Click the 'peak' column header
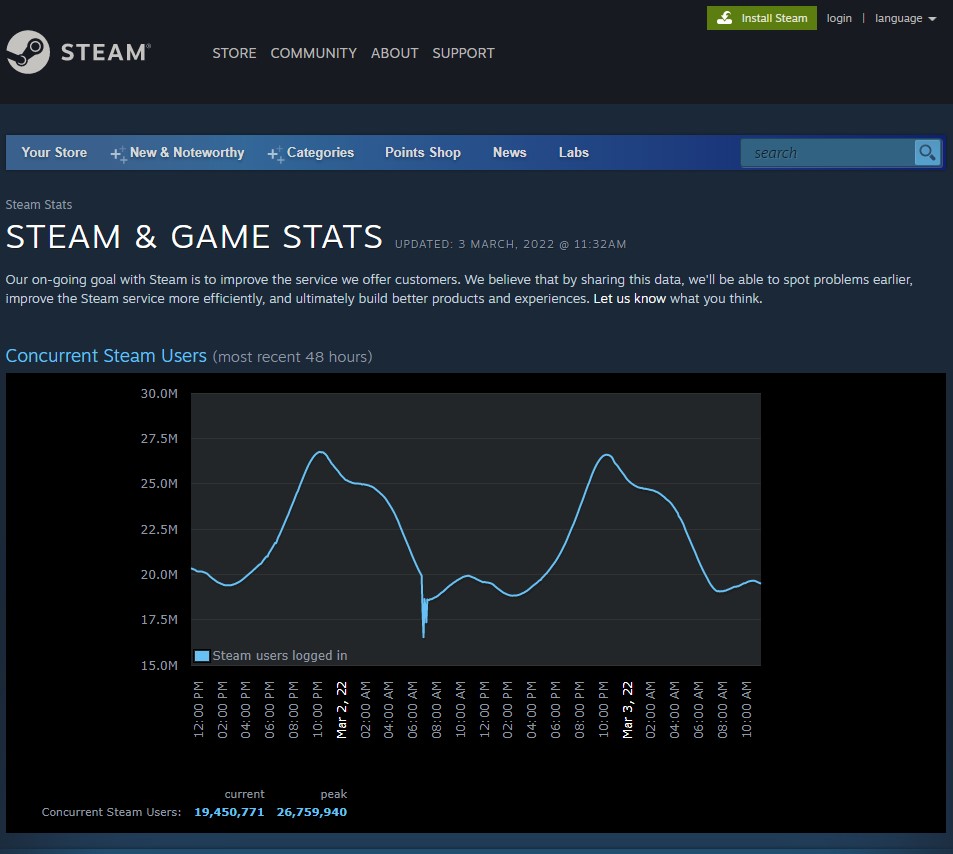 coord(334,794)
